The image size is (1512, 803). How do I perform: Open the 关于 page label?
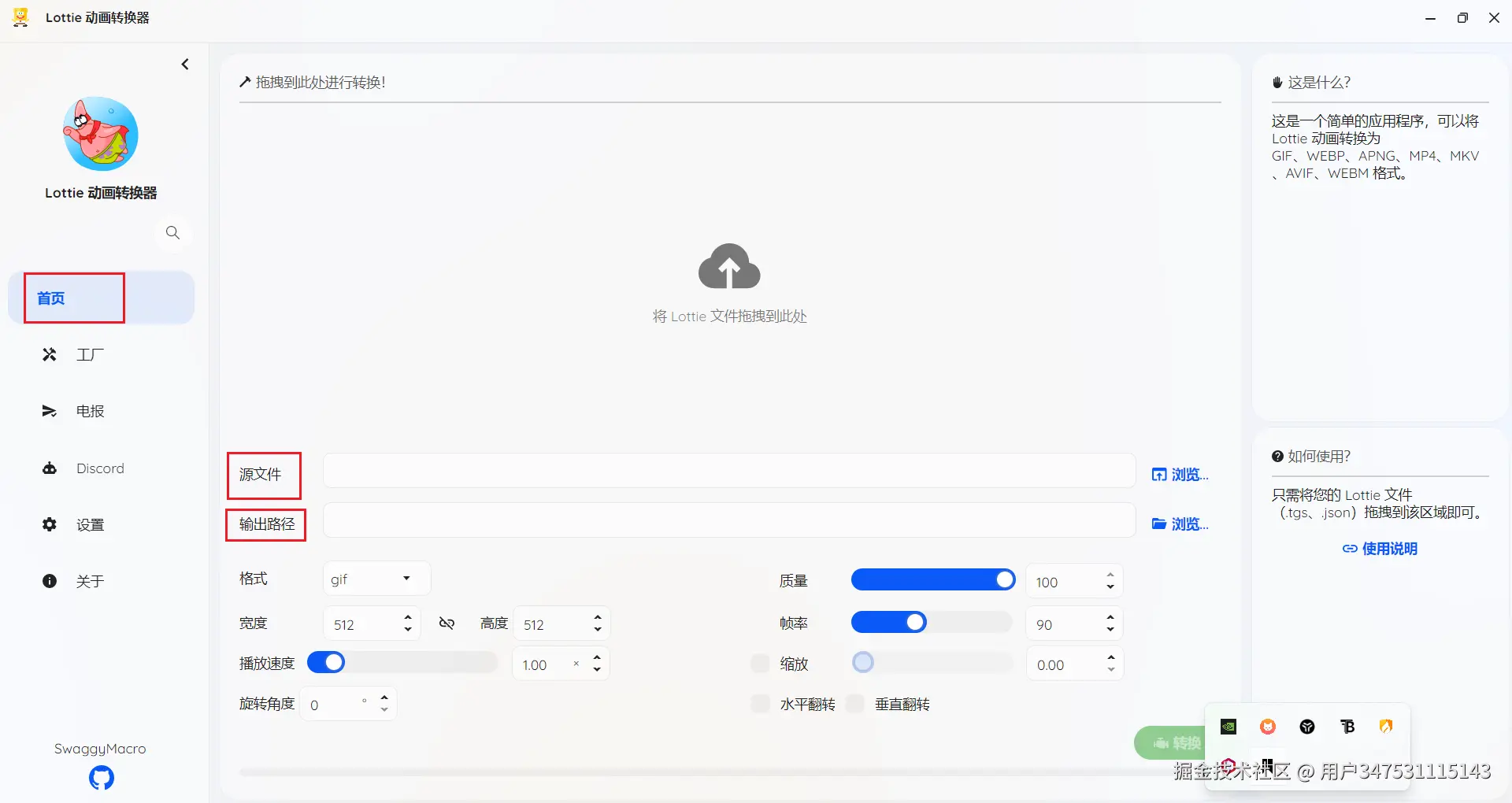click(x=91, y=582)
